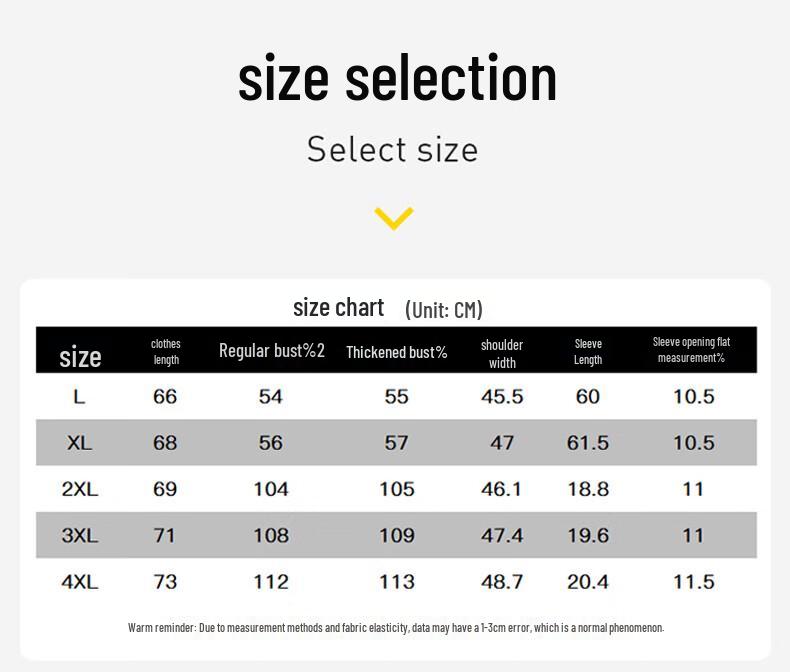Click the 61.5 sleeve length value
790x672 pixels.
[588, 443]
